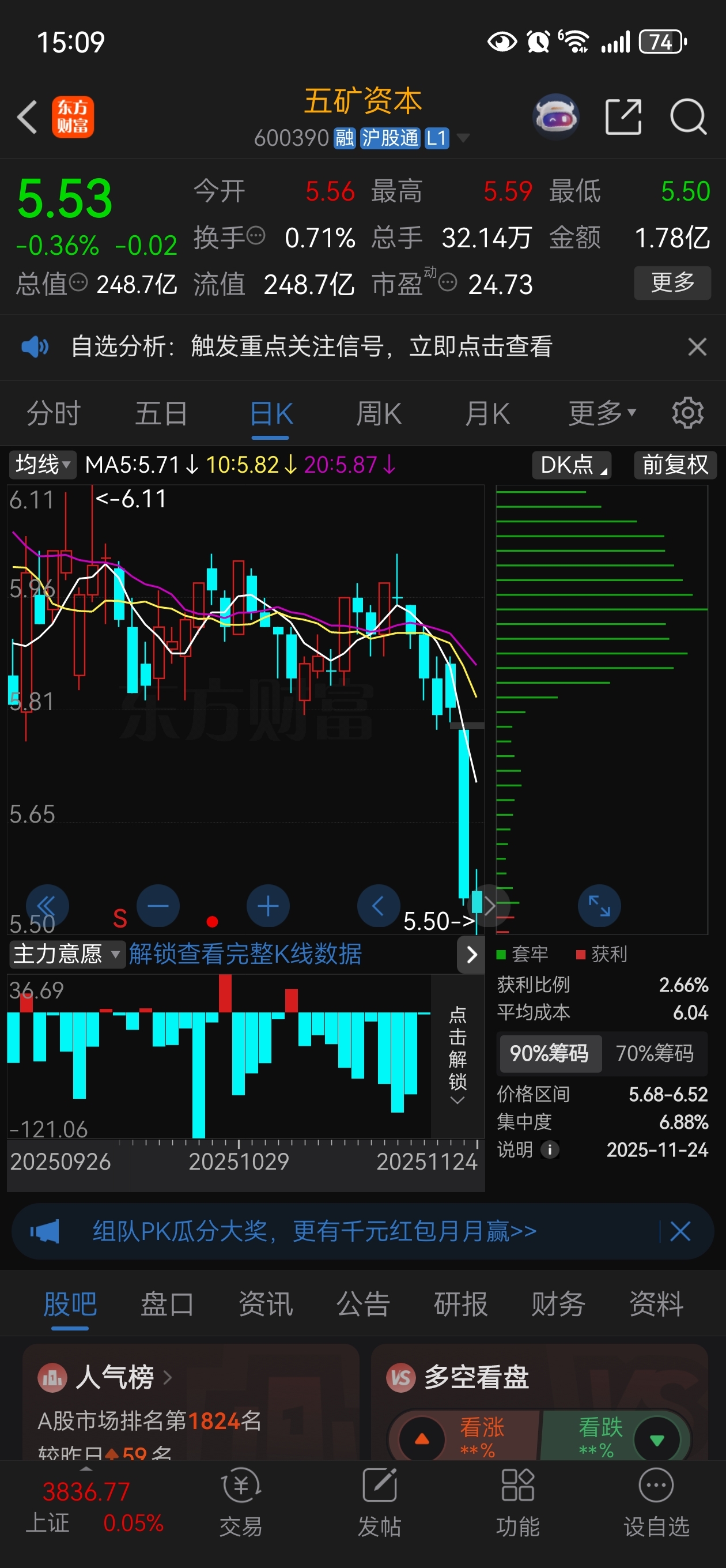
Task: Open the AI robot assistant icon
Action: click(x=555, y=116)
